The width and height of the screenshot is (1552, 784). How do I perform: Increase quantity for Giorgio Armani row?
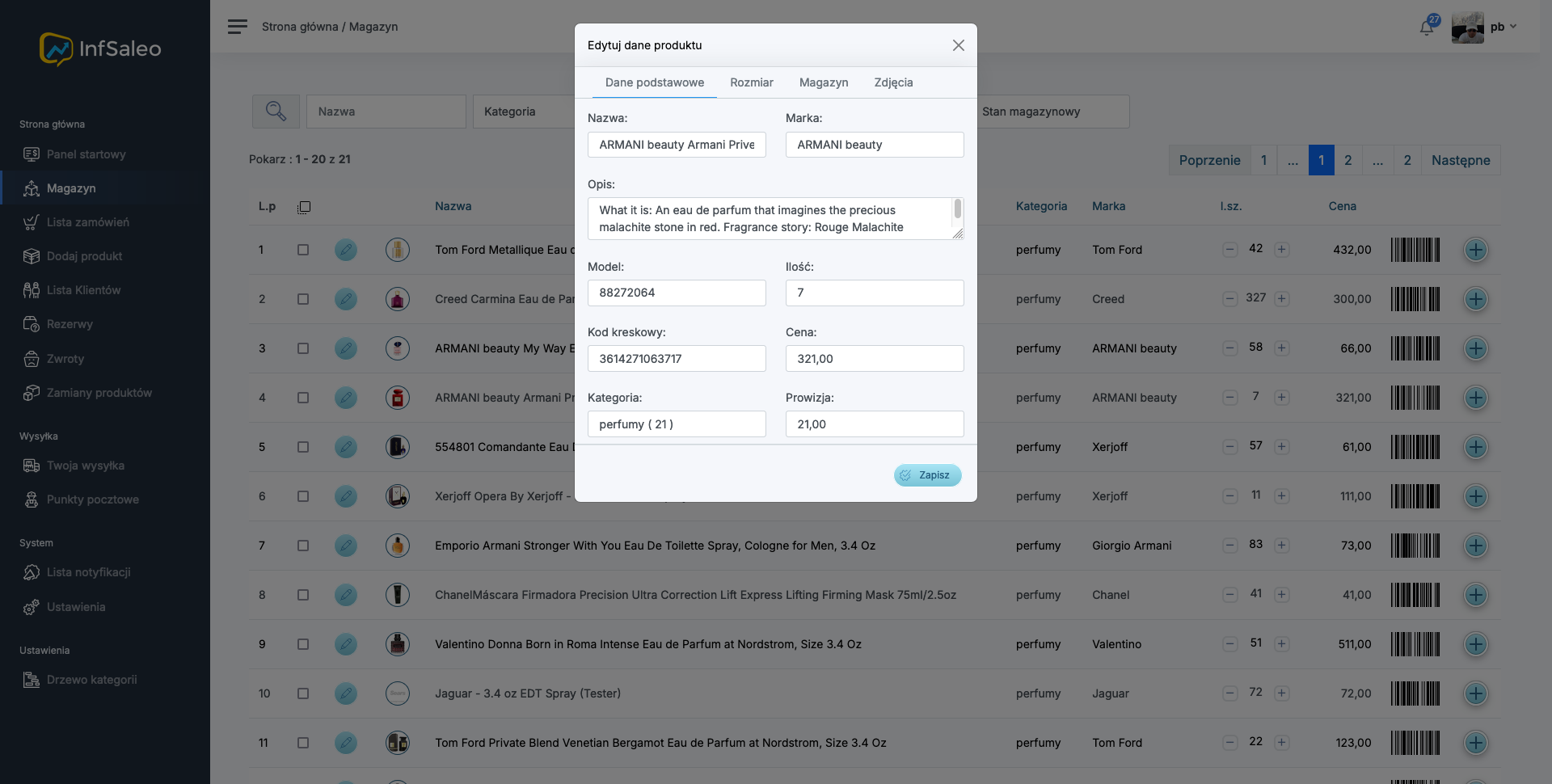(x=1281, y=545)
